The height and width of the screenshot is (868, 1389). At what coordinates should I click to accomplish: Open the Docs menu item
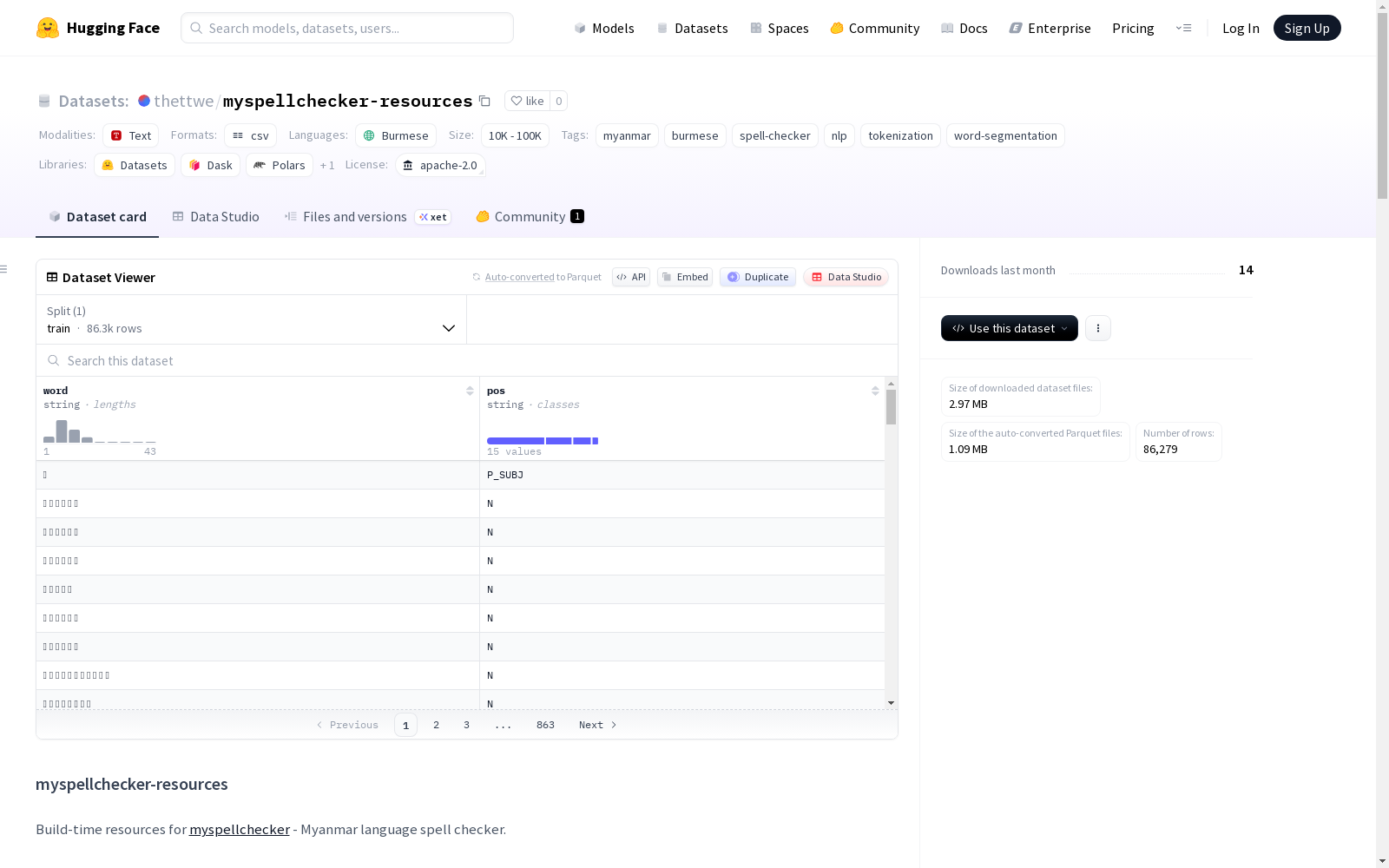[964, 28]
